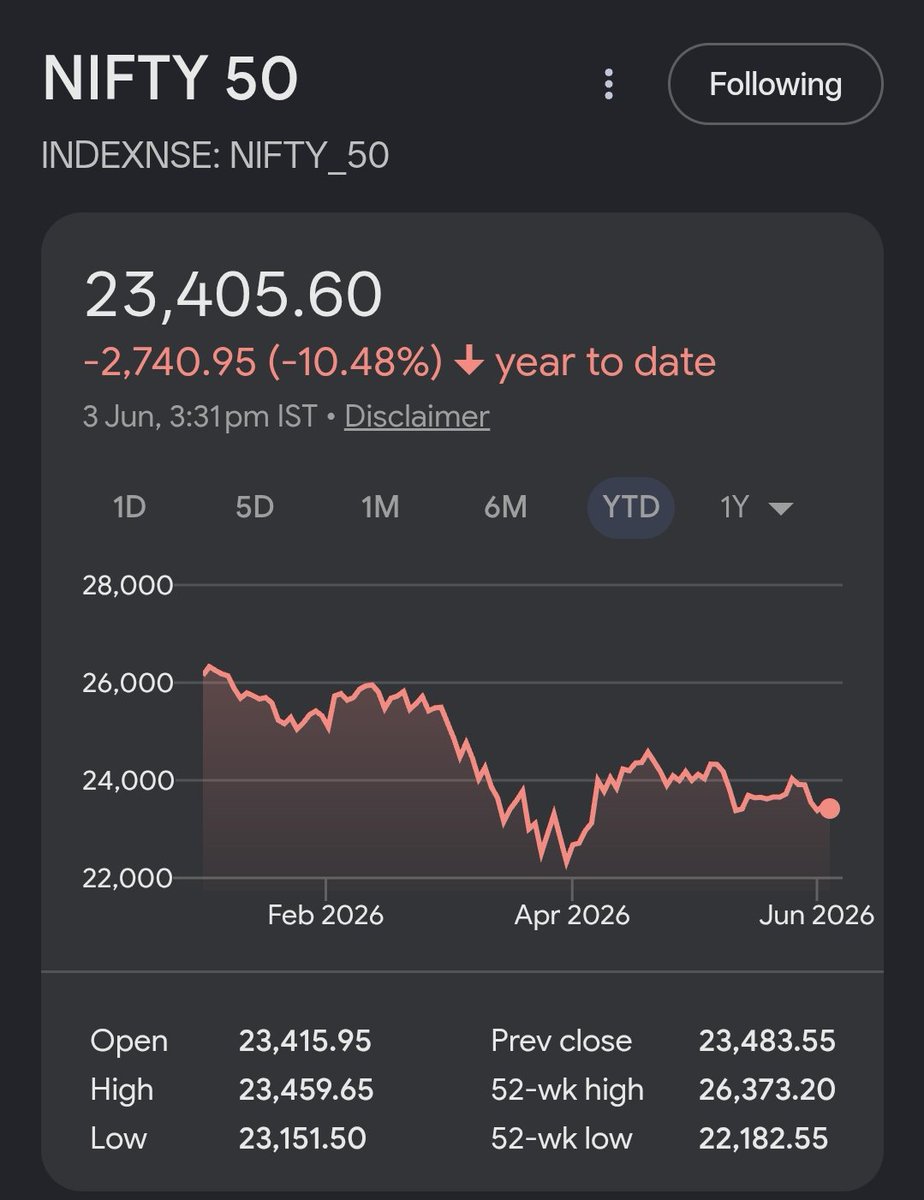This screenshot has height=1200, width=924.
Task: Select the 5D time range tab
Action: 254,508
